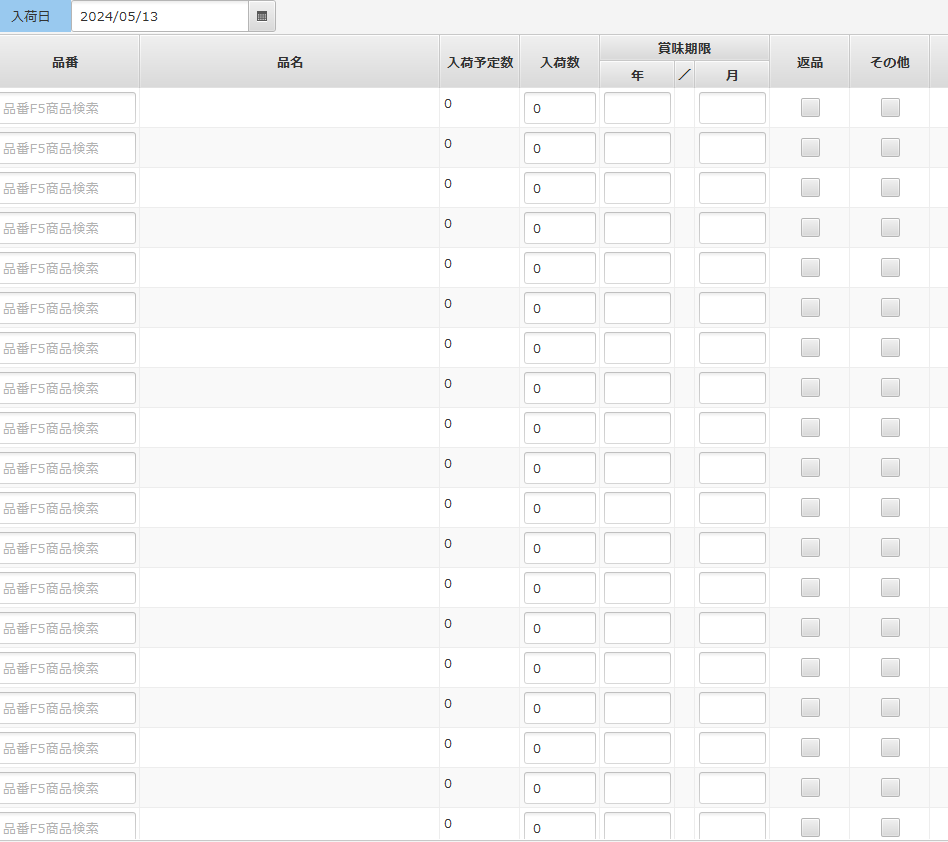Viewport: 948px width, 842px height.
Task: Click 入荷数 field in the fourteenth row
Action: coord(560,628)
